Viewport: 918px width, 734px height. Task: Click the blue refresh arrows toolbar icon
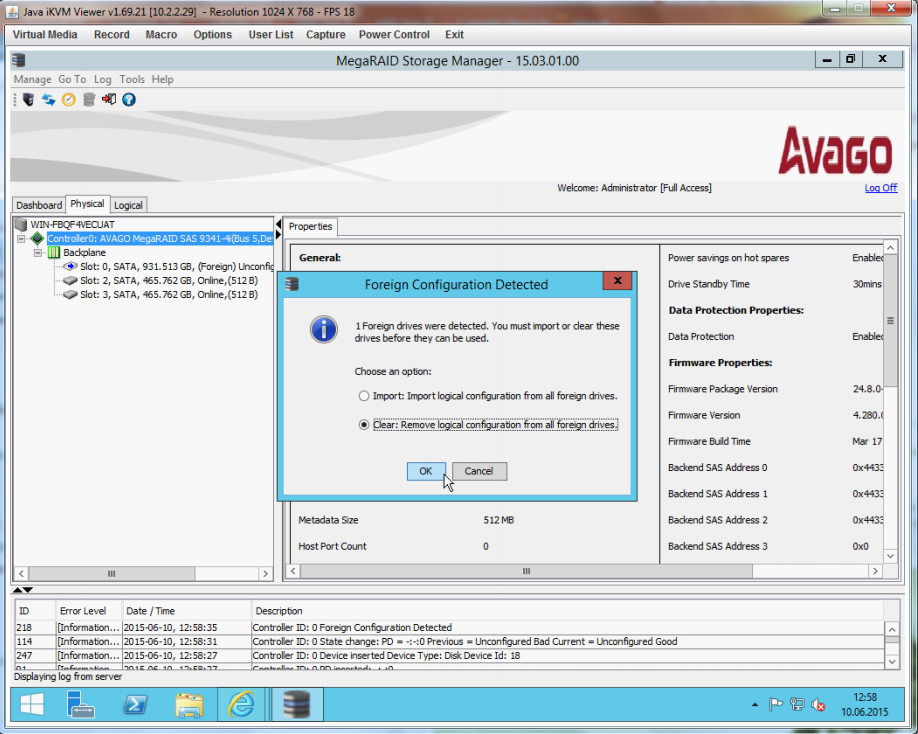[x=48, y=99]
